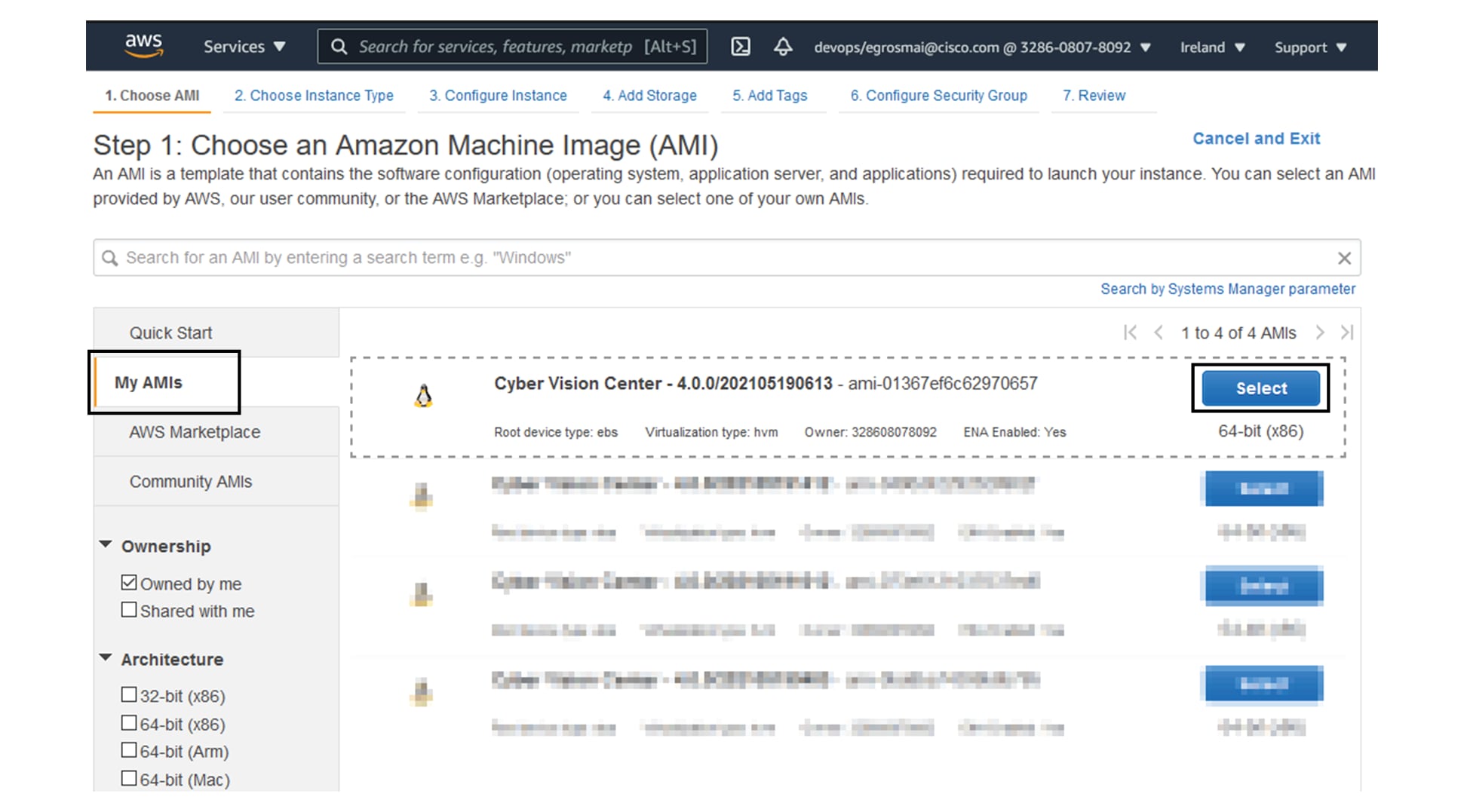
Task: Click the text 'Owner: 328608078092'
Action: point(870,432)
